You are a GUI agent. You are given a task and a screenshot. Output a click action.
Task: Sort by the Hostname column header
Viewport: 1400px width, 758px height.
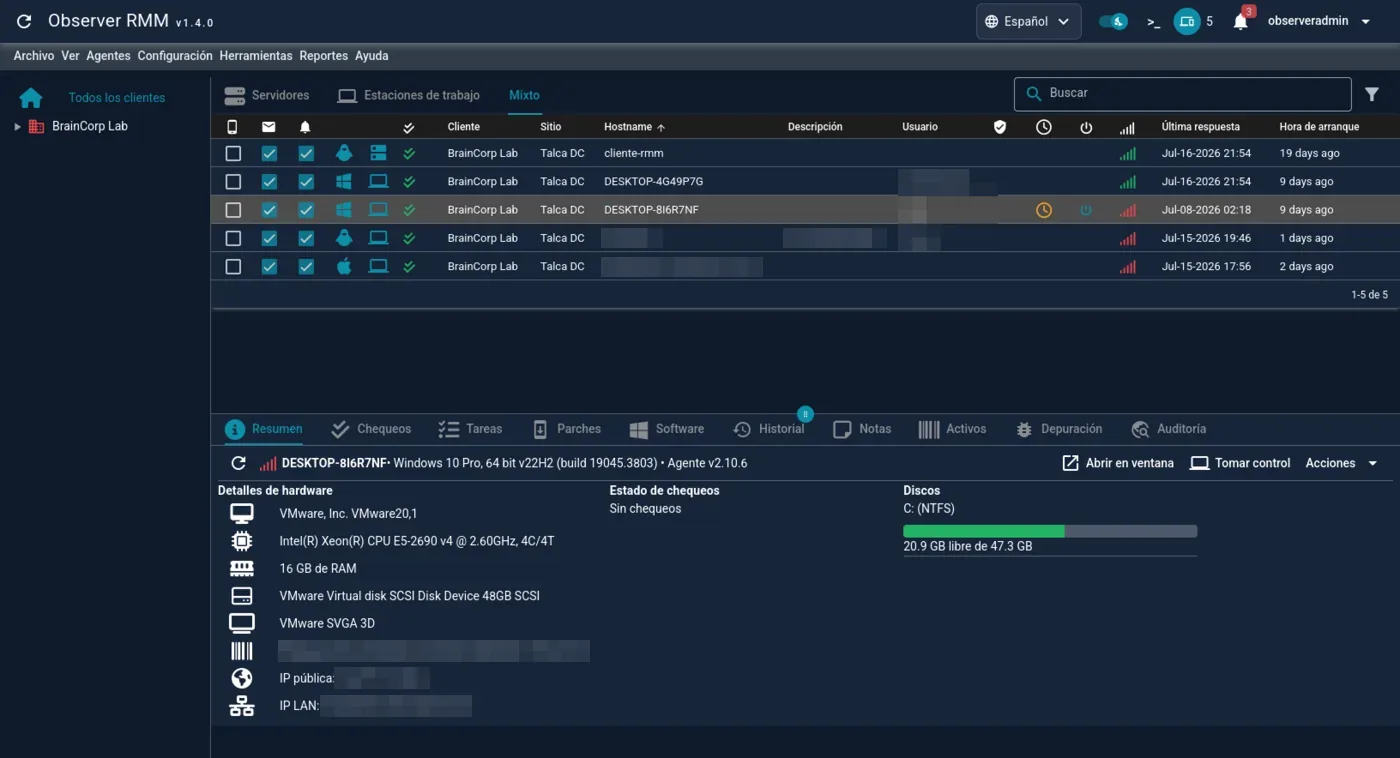click(x=634, y=127)
